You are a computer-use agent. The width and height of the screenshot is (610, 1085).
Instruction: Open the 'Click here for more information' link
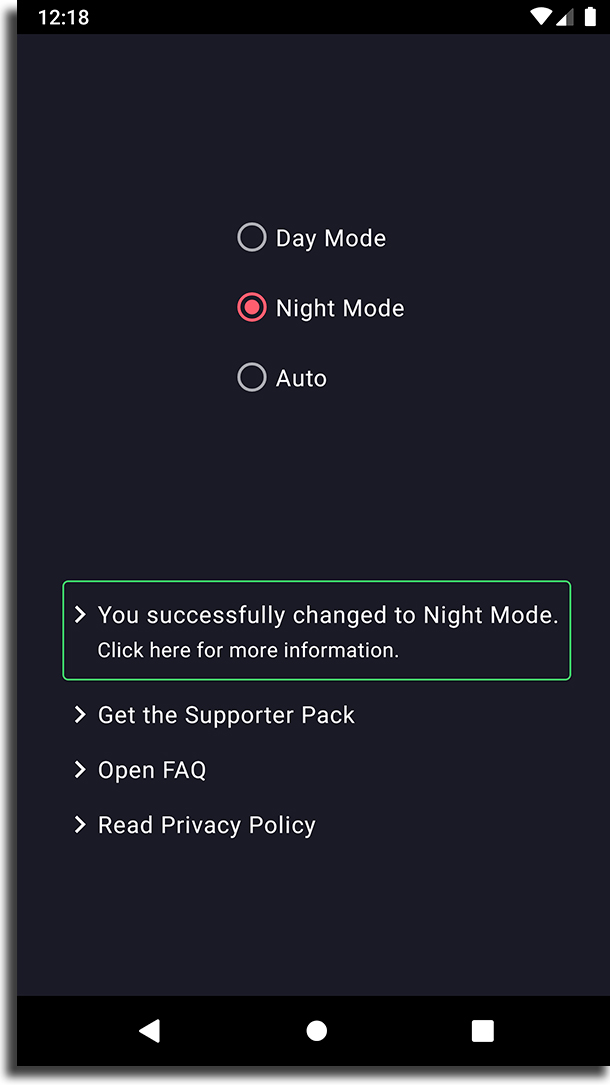pyautogui.click(x=248, y=650)
